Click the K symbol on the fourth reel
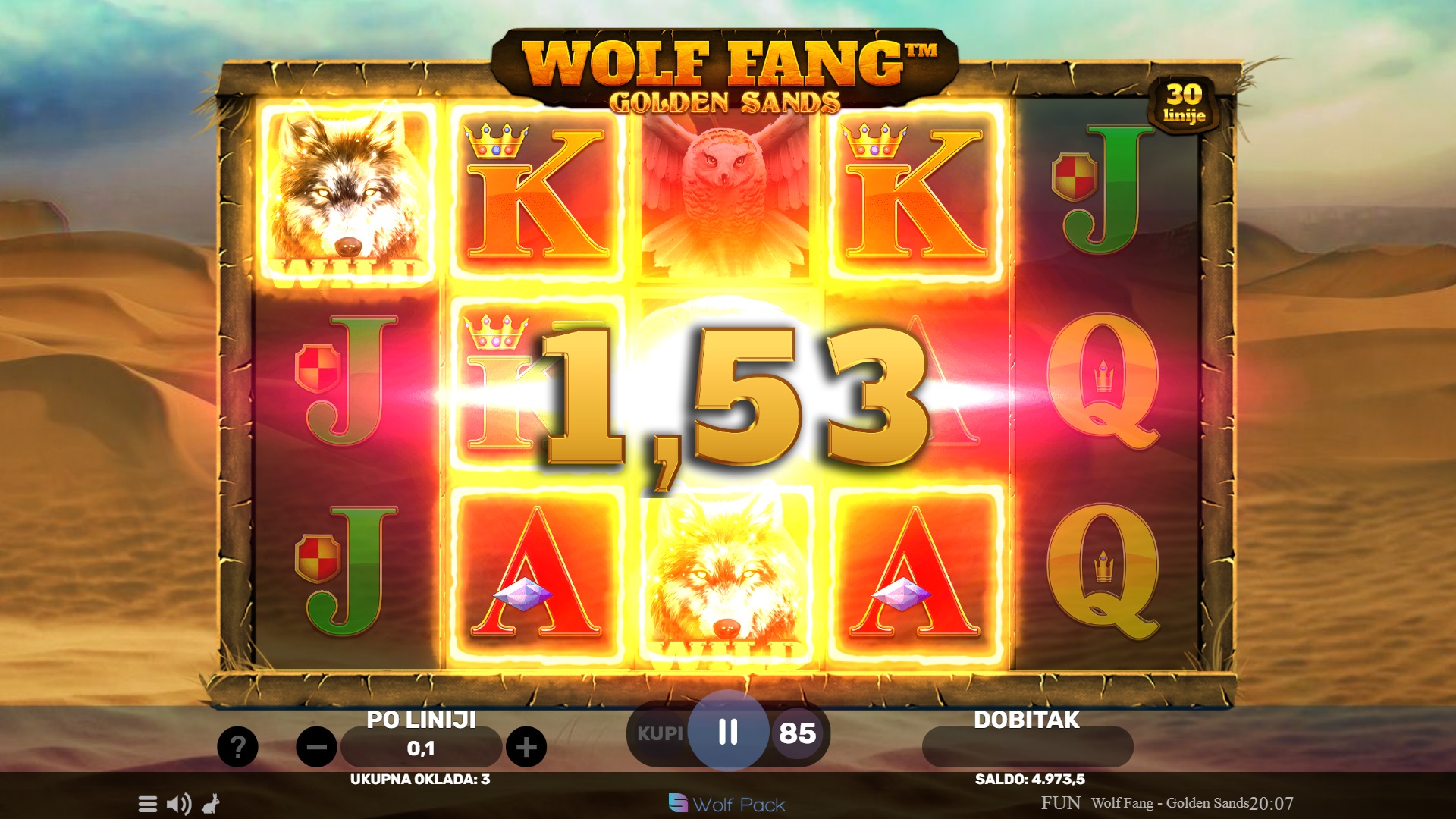1456x819 pixels. (x=915, y=193)
